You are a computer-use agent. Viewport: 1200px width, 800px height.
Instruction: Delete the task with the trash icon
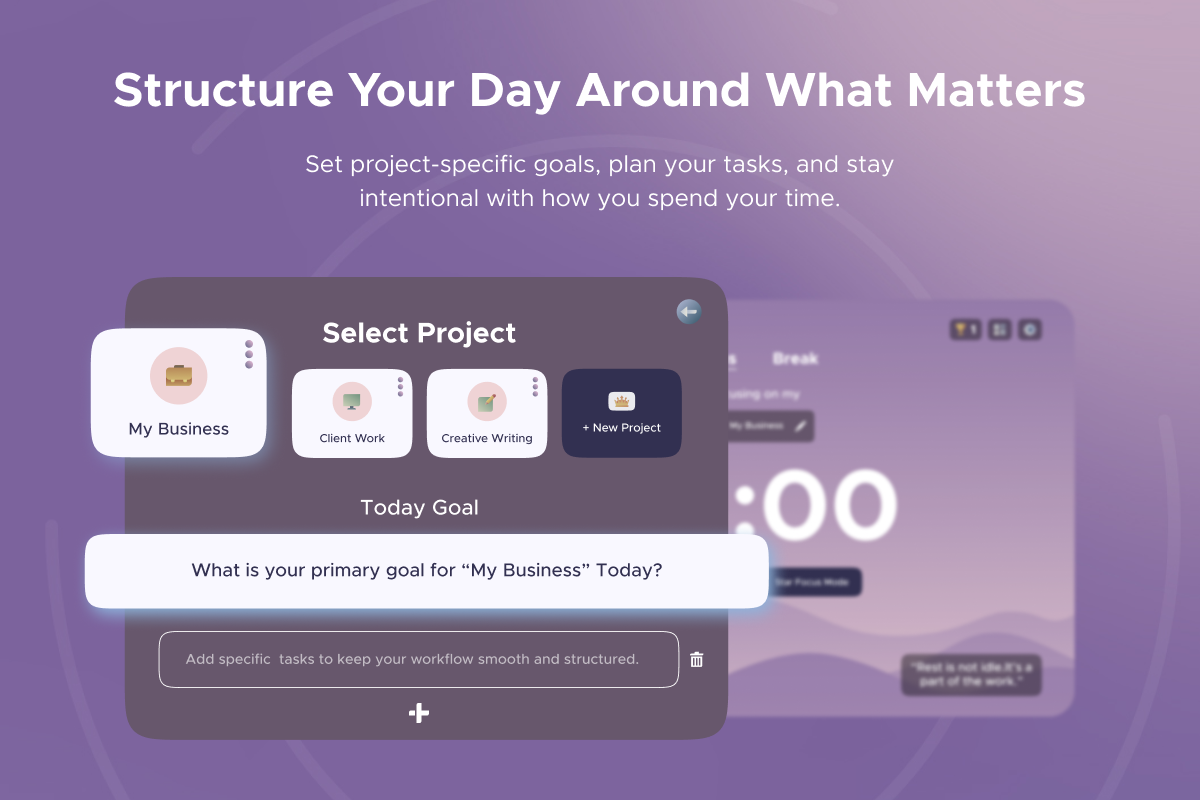pyautogui.click(x=697, y=659)
